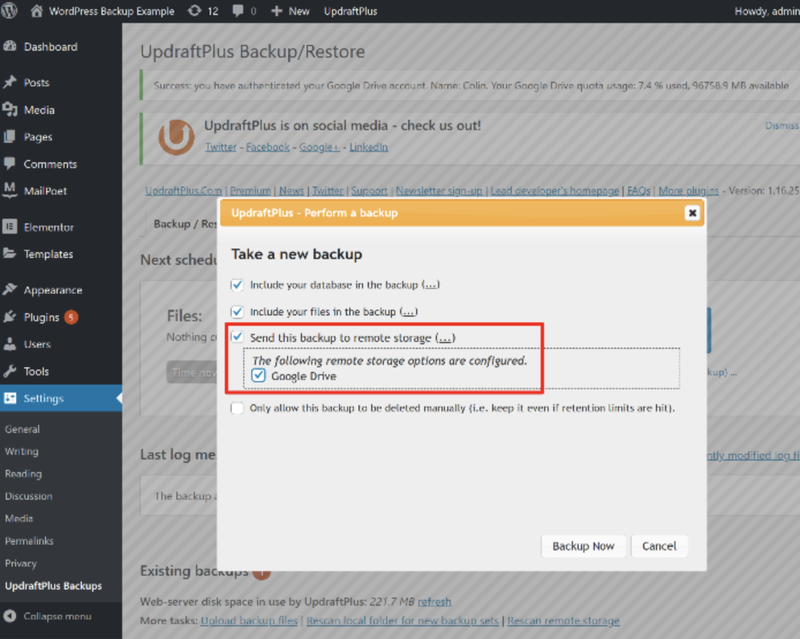Open UpdraftPlus Backups in the Settings submenu
The width and height of the screenshot is (800, 639).
click(x=54, y=586)
